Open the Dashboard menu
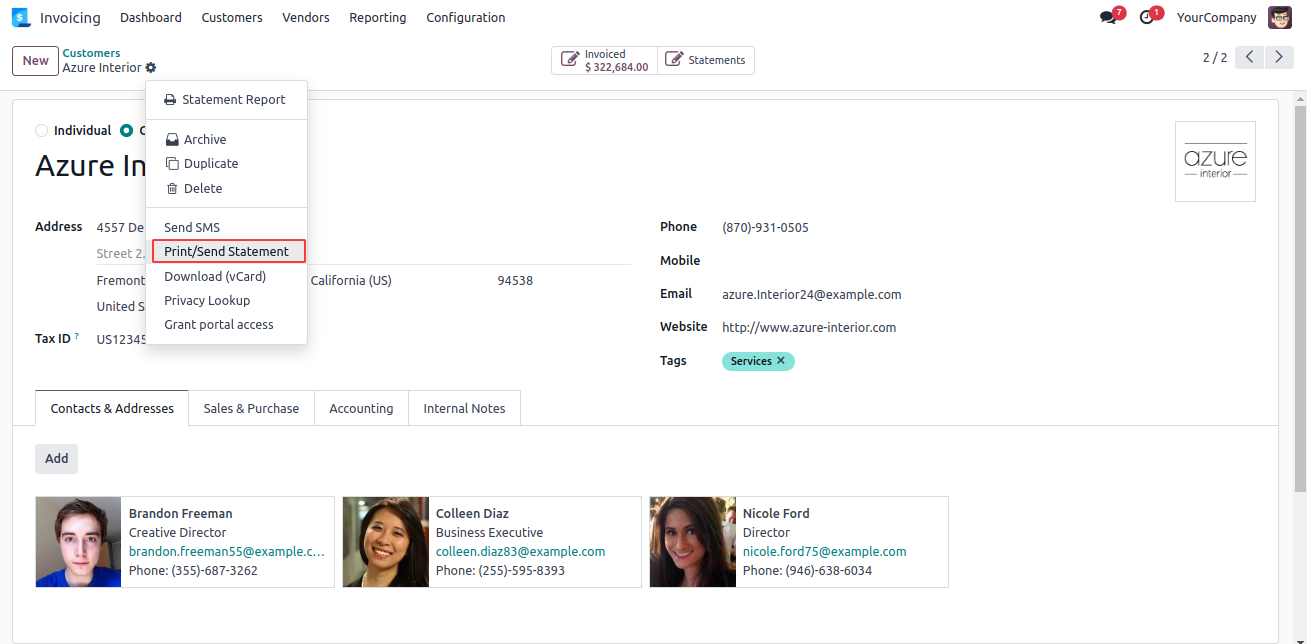The height and width of the screenshot is (644, 1307). tap(151, 17)
